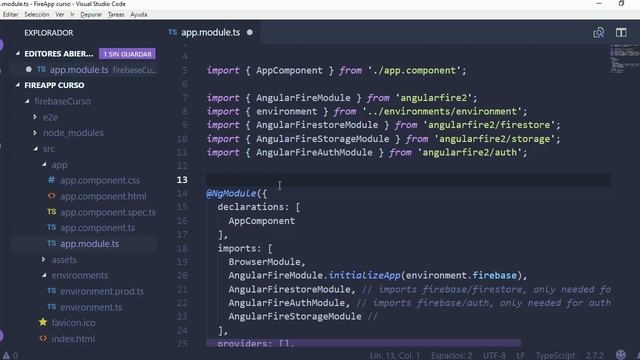Image resolution: width=640 pixels, height=360 pixels.
Task: Click the code minimap
Action: [624, 60]
